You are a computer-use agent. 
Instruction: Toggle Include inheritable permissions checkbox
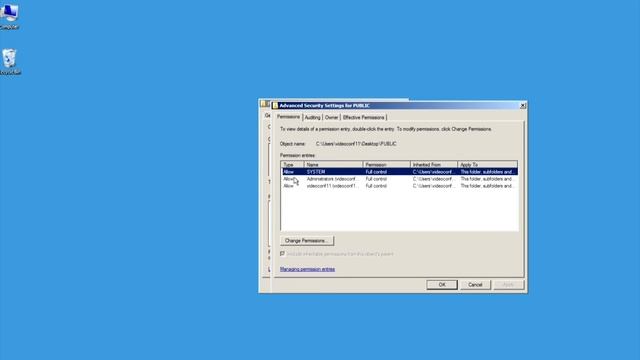tap(282, 254)
